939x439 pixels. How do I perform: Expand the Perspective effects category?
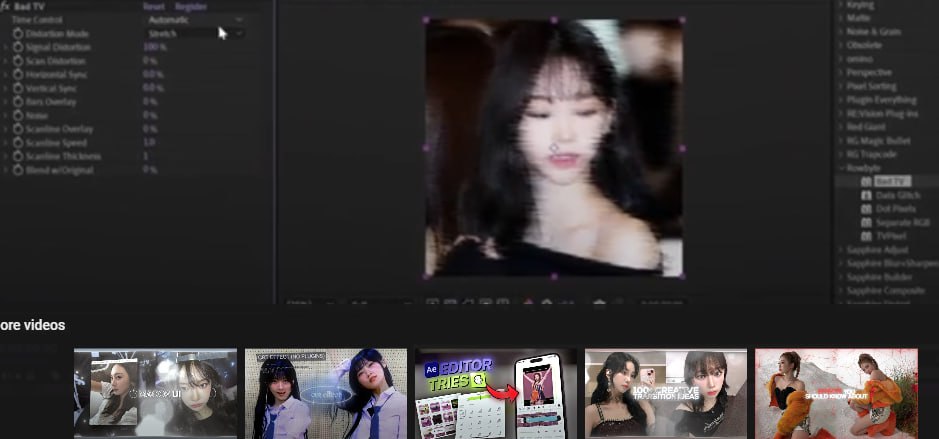(x=841, y=72)
